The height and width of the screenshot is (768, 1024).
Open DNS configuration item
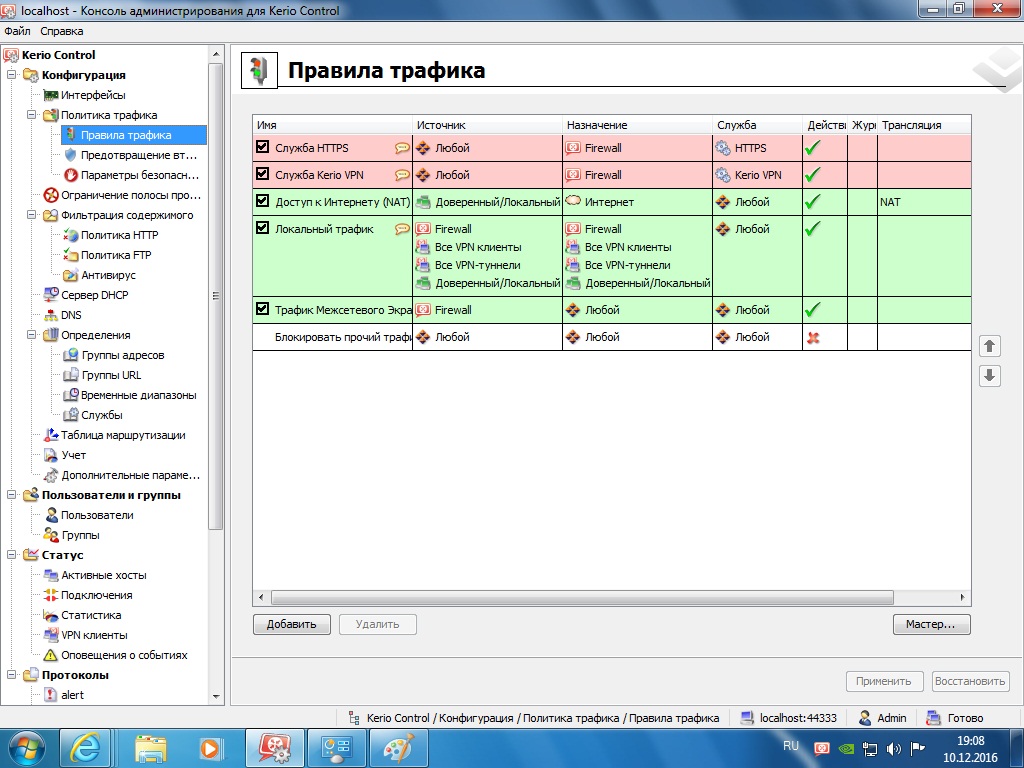[x=63, y=315]
